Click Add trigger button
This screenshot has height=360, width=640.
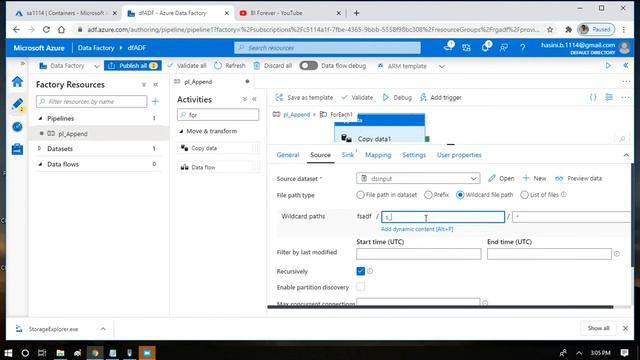click(440, 98)
